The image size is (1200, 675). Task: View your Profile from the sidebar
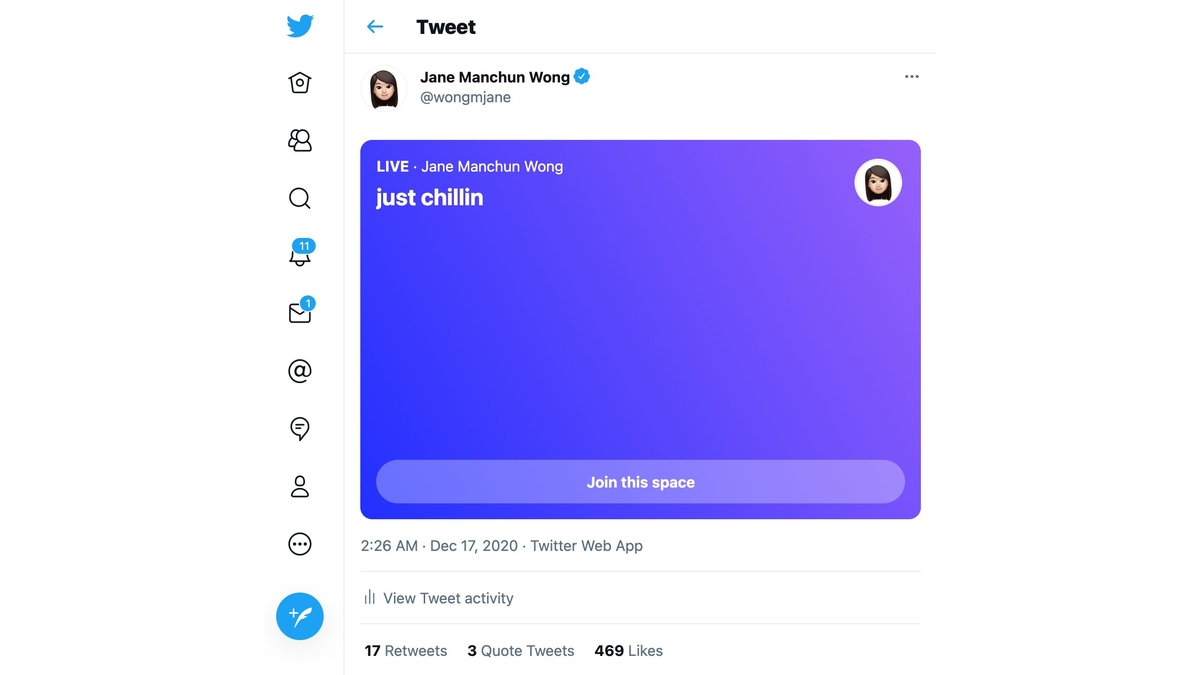299,486
